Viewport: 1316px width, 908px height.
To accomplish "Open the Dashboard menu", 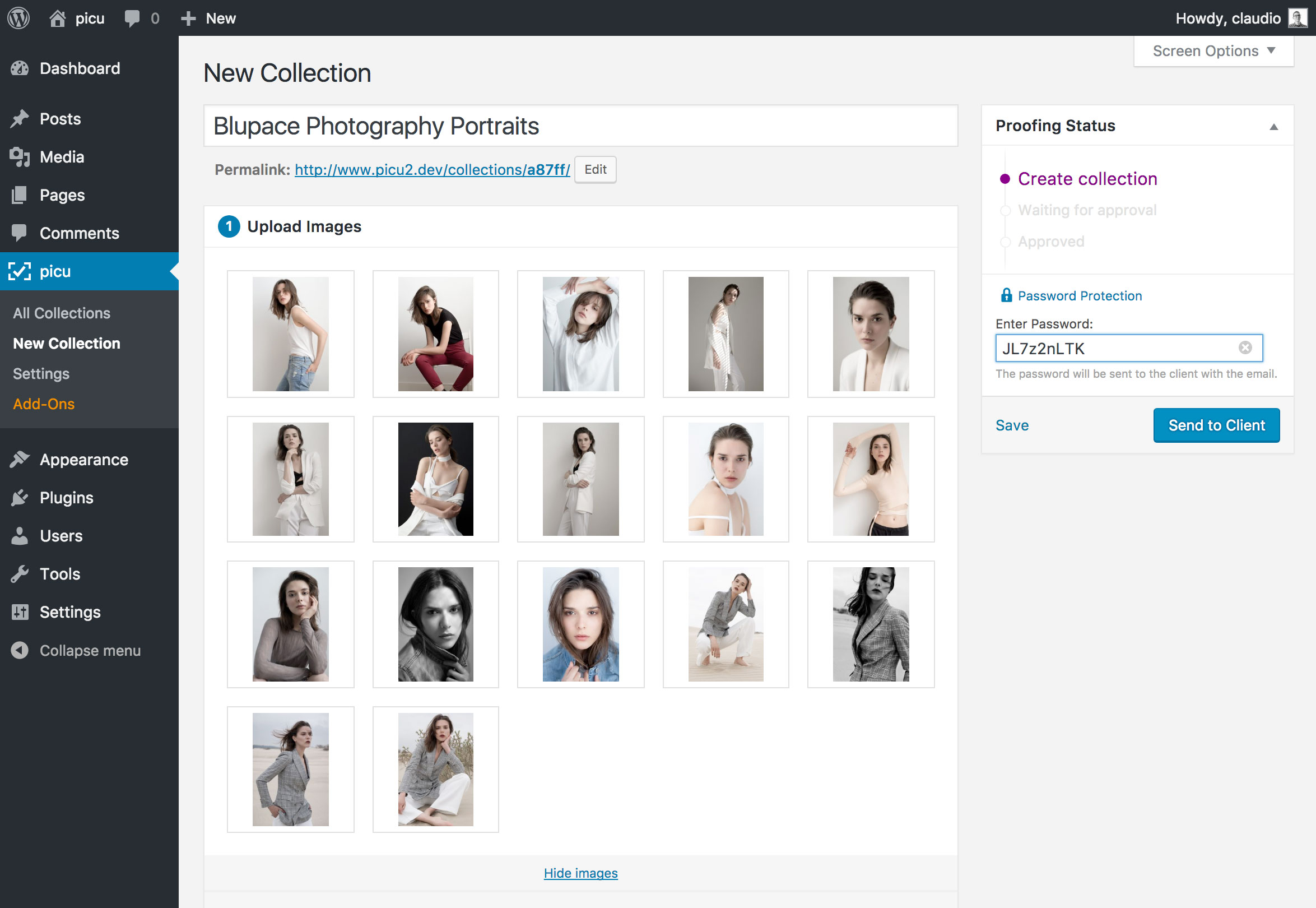I will click(89, 68).
